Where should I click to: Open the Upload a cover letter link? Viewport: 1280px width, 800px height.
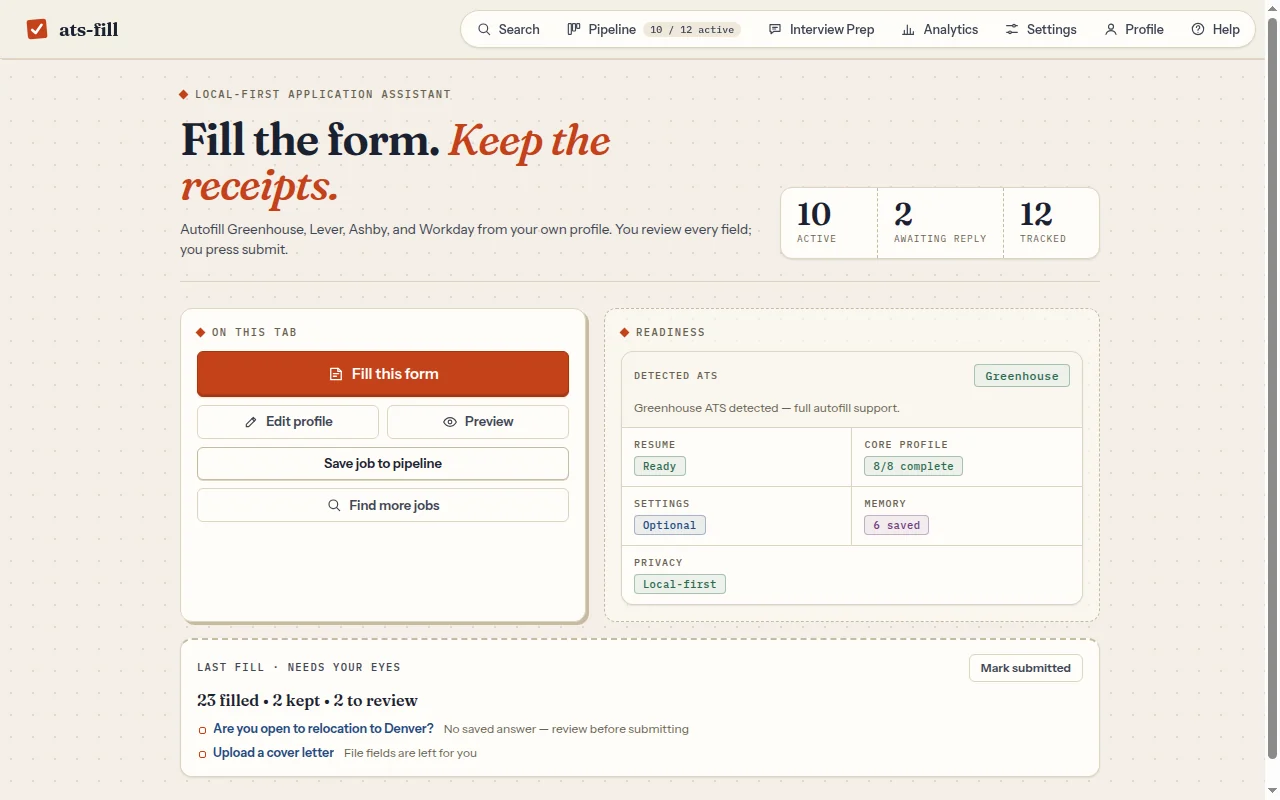273,753
